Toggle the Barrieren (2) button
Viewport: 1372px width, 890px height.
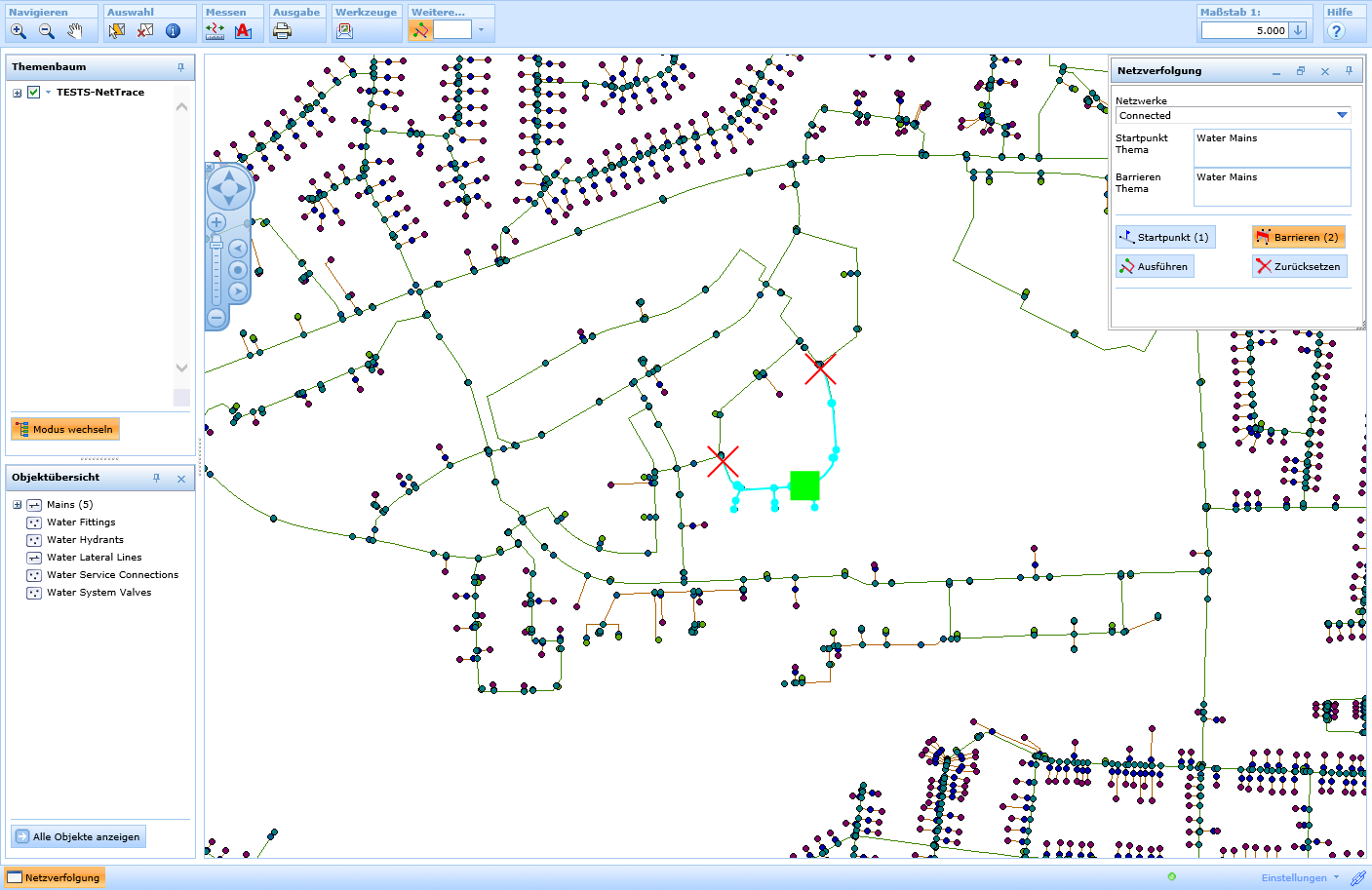pyautogui.click(x=1298, y=237)
